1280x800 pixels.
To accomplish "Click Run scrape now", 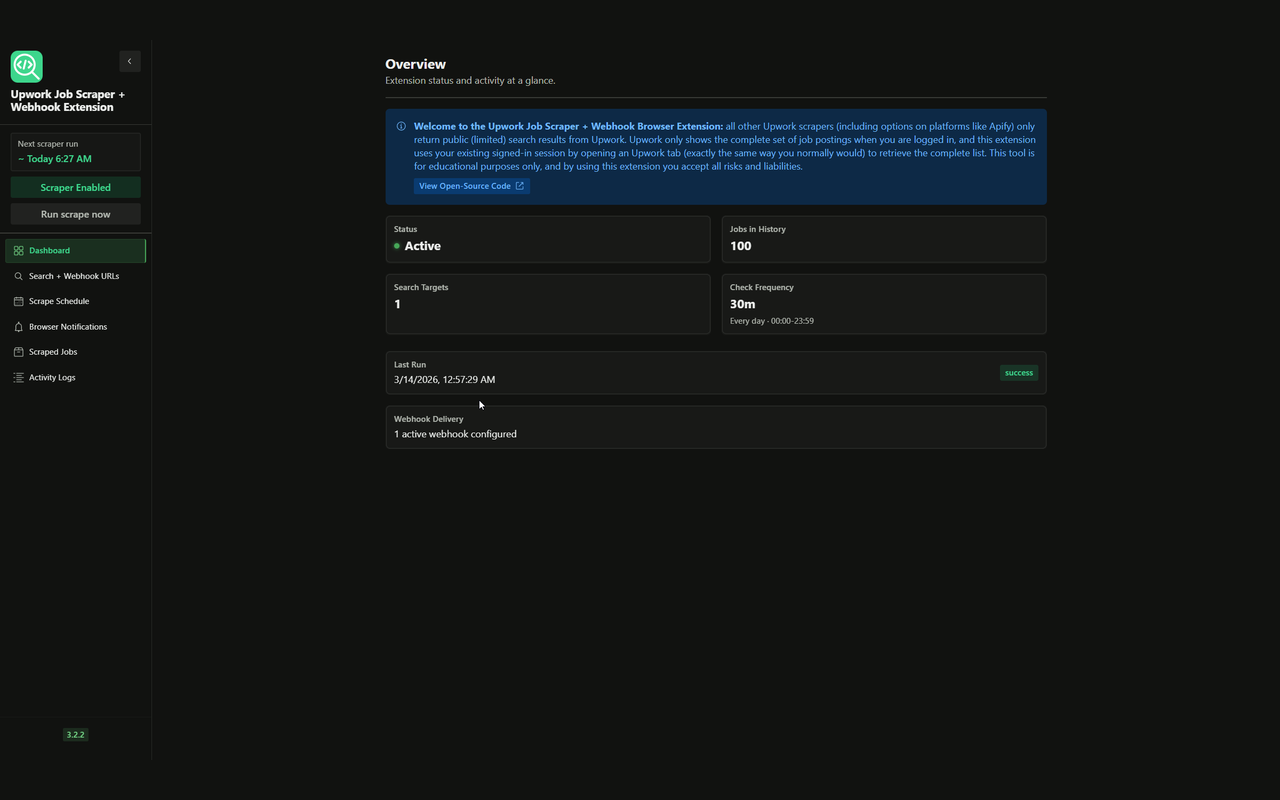I will (76, 214).
